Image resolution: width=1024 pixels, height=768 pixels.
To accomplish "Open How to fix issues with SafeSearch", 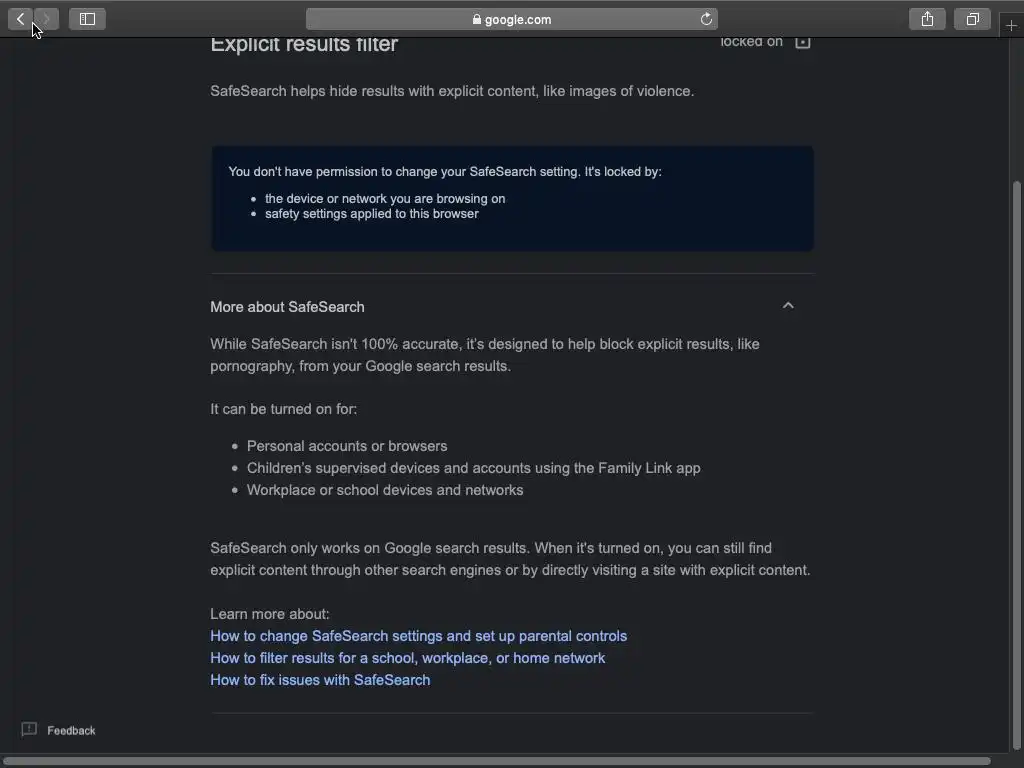I will 320,680.
